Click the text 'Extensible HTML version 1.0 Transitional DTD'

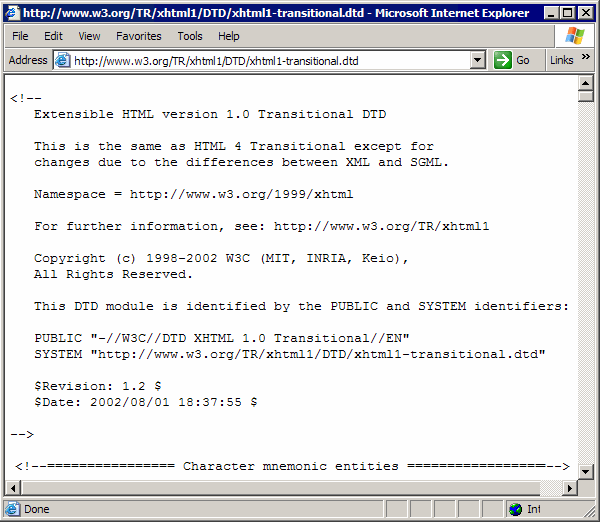click(210, 114)
